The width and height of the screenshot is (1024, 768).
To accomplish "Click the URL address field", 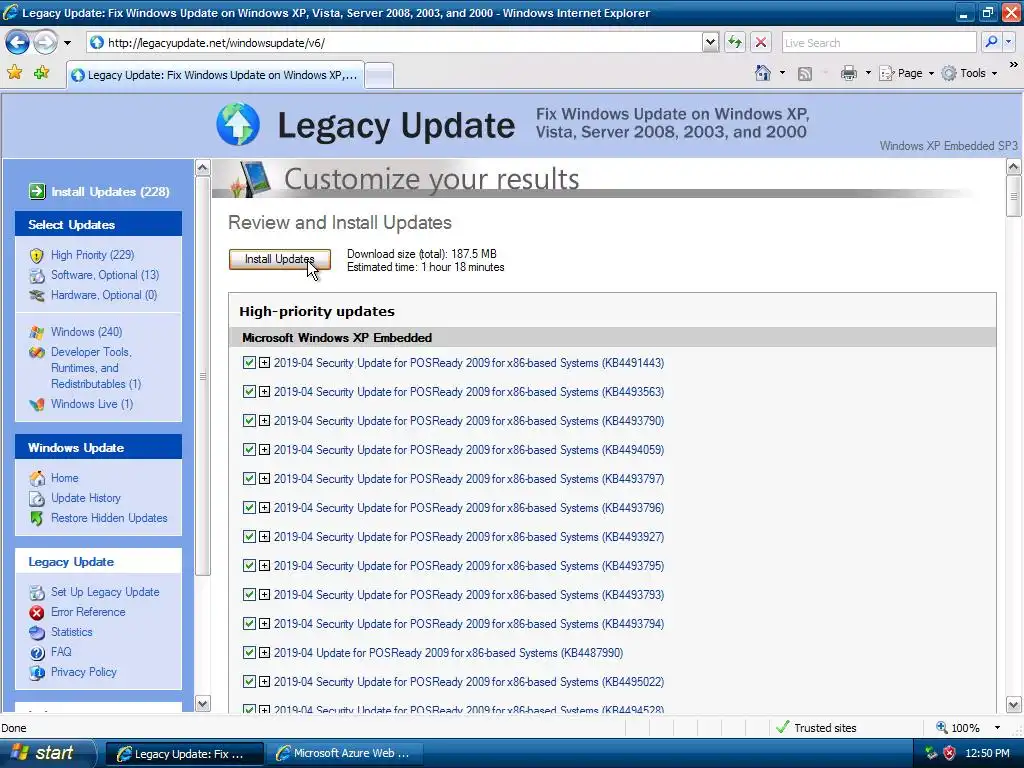I will coord(402,42).
